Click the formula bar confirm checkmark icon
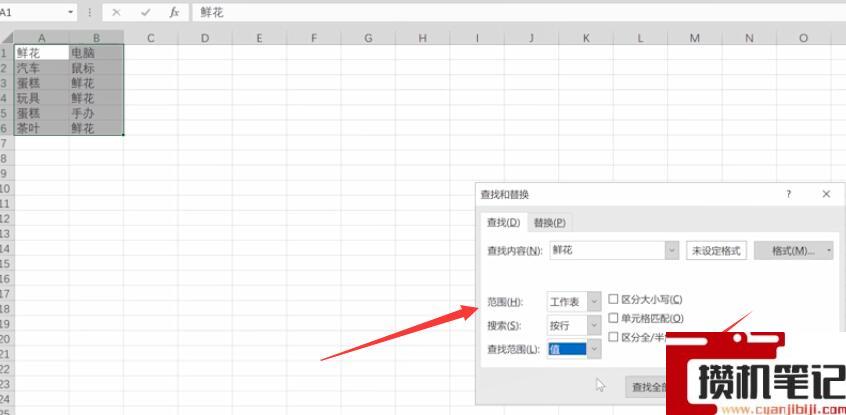 point(145,12)
